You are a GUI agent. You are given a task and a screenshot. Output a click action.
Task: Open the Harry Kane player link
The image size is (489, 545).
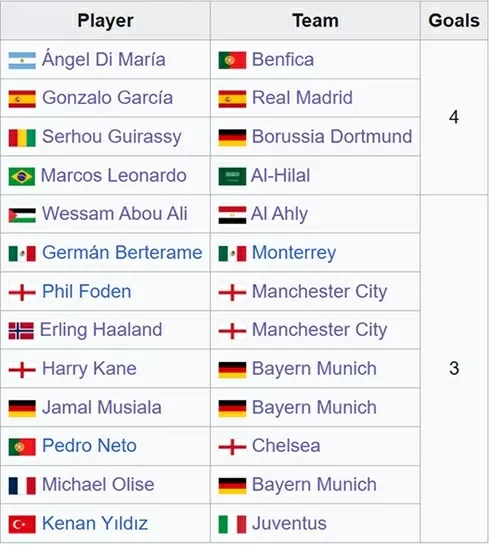pos(89,369)
